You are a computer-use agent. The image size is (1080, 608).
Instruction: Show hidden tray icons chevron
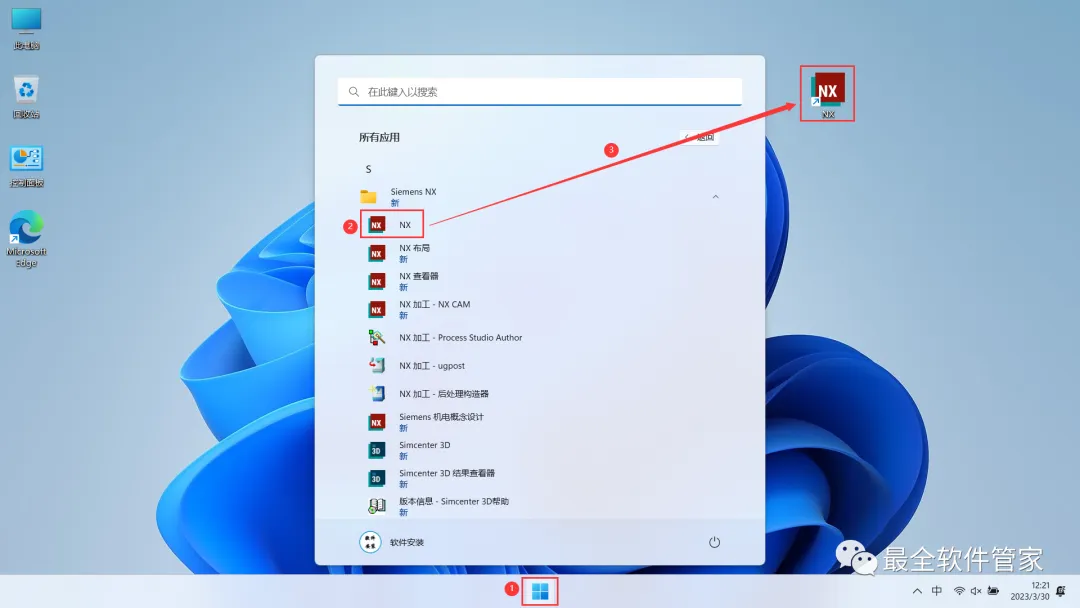coord(917,591)
